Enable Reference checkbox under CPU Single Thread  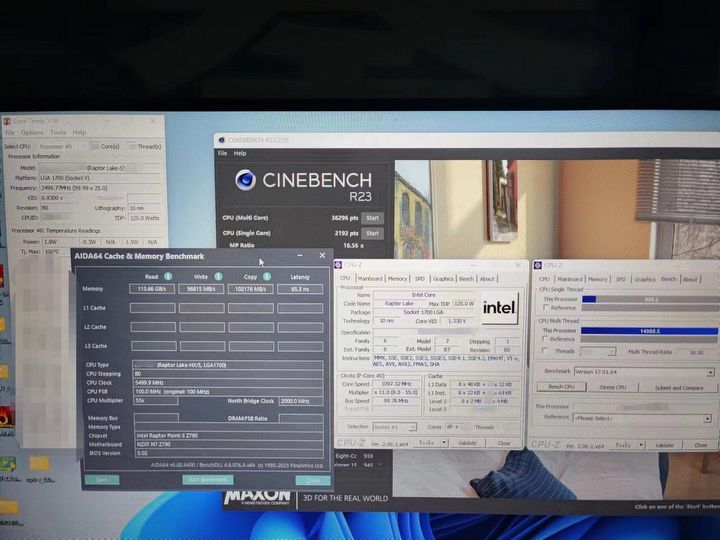pos(544,308)
